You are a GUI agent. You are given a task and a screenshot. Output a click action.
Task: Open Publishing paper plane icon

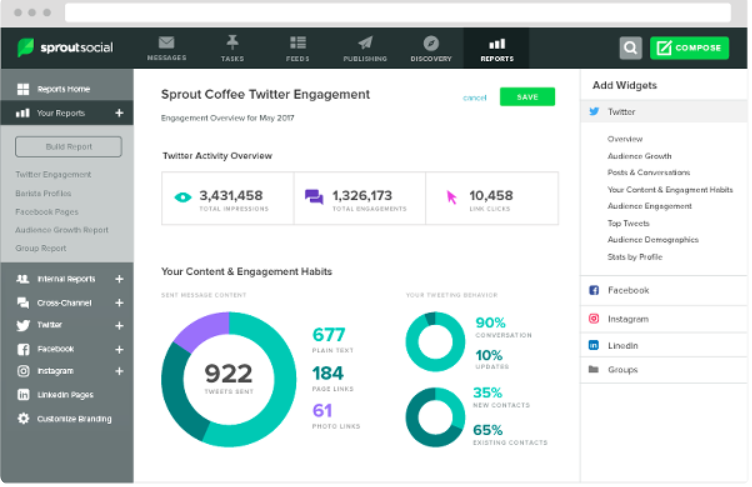[365, 43]
